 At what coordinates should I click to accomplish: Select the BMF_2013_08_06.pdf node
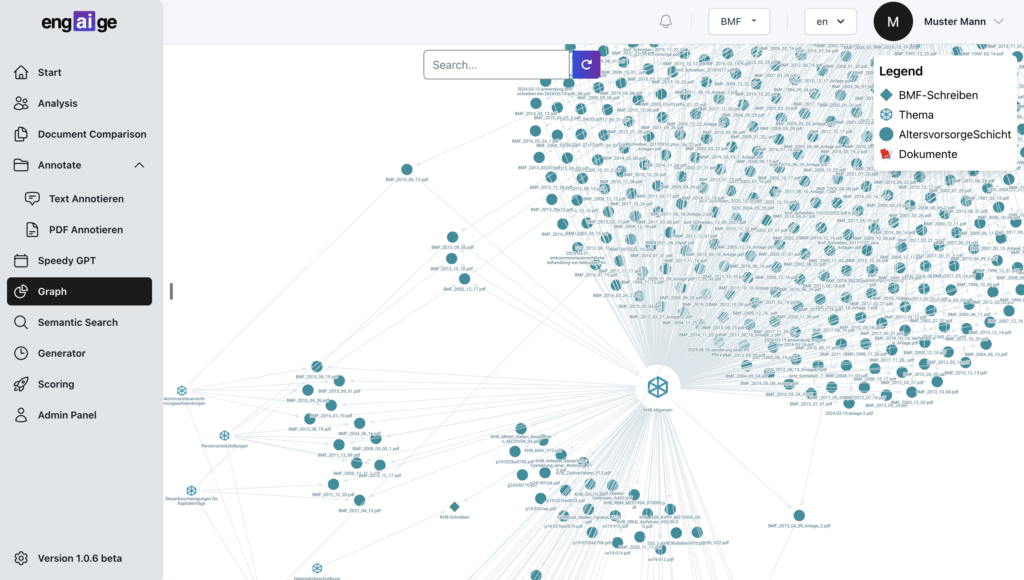click(453, 237)
